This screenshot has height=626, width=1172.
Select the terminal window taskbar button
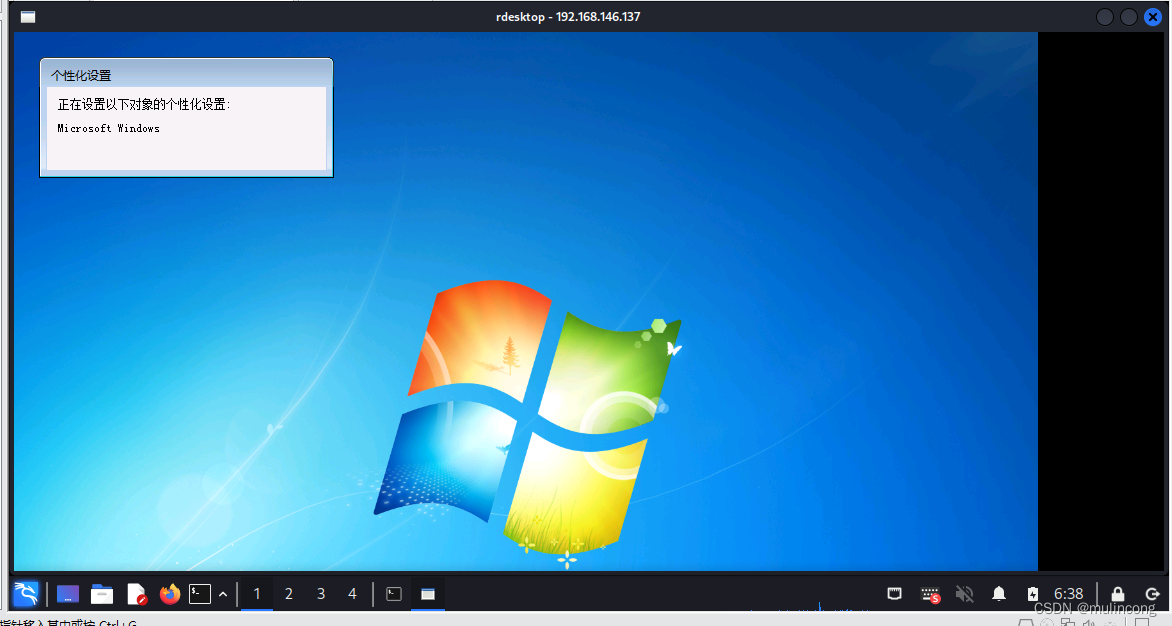point(394,594)
